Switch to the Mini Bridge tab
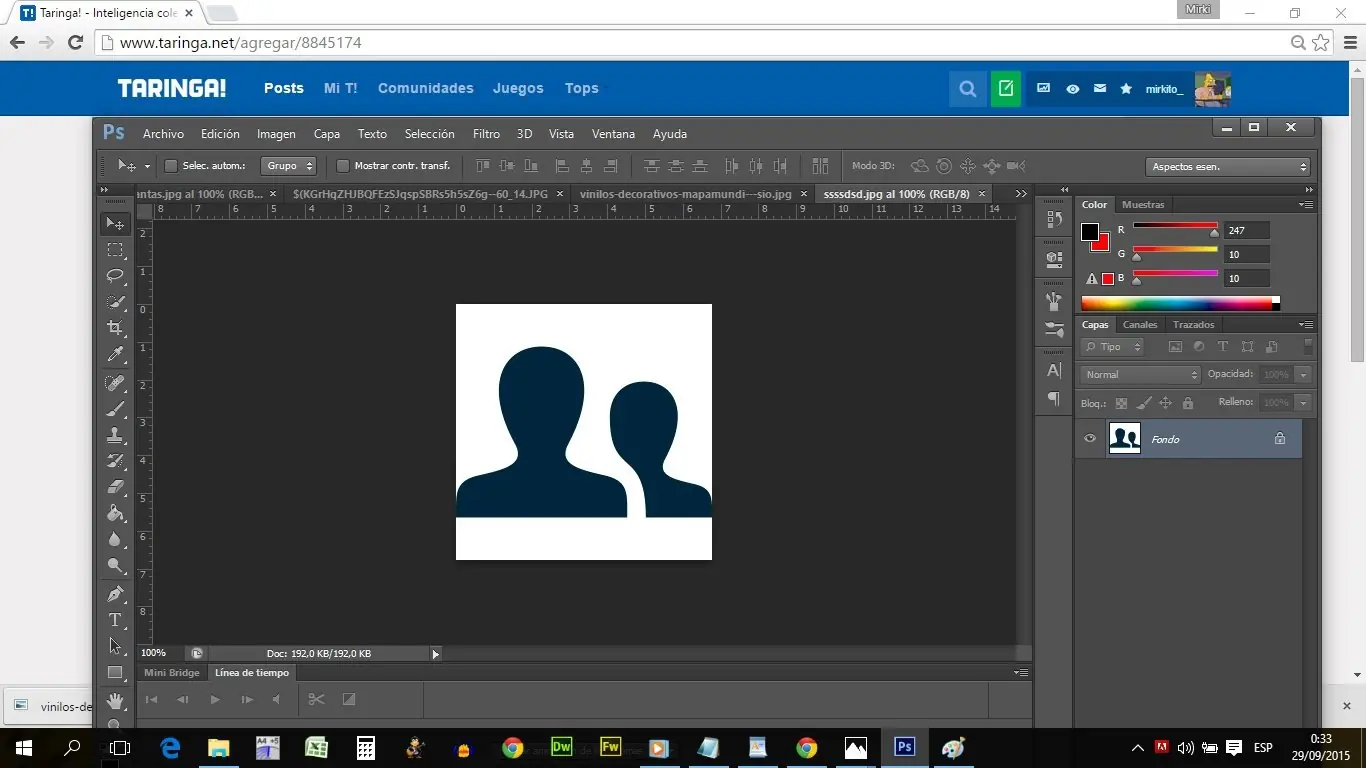 click(x=172, y=673)
